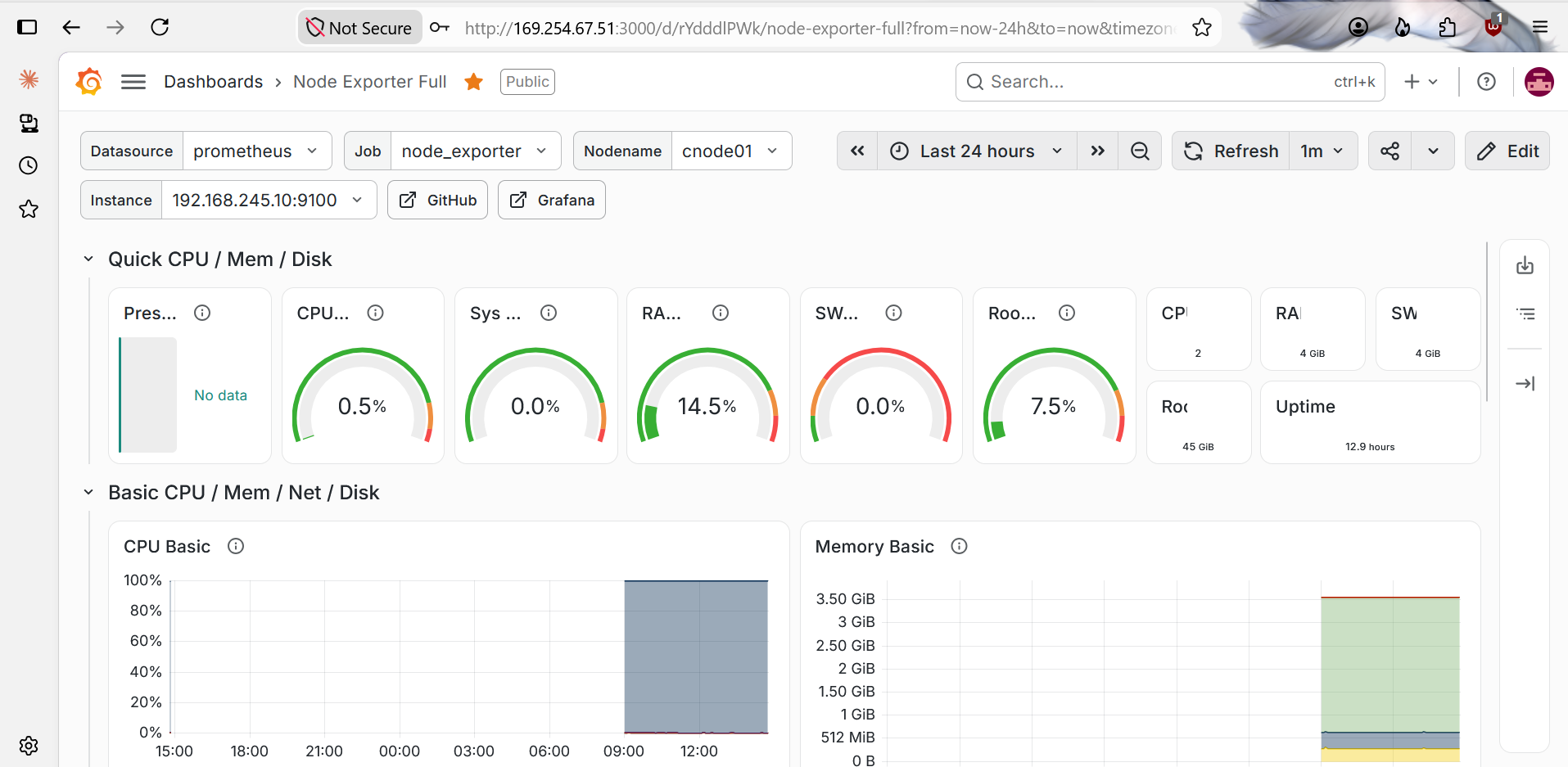
Task: Show info for the CPU Busy panel
Action: coord(375,313)
